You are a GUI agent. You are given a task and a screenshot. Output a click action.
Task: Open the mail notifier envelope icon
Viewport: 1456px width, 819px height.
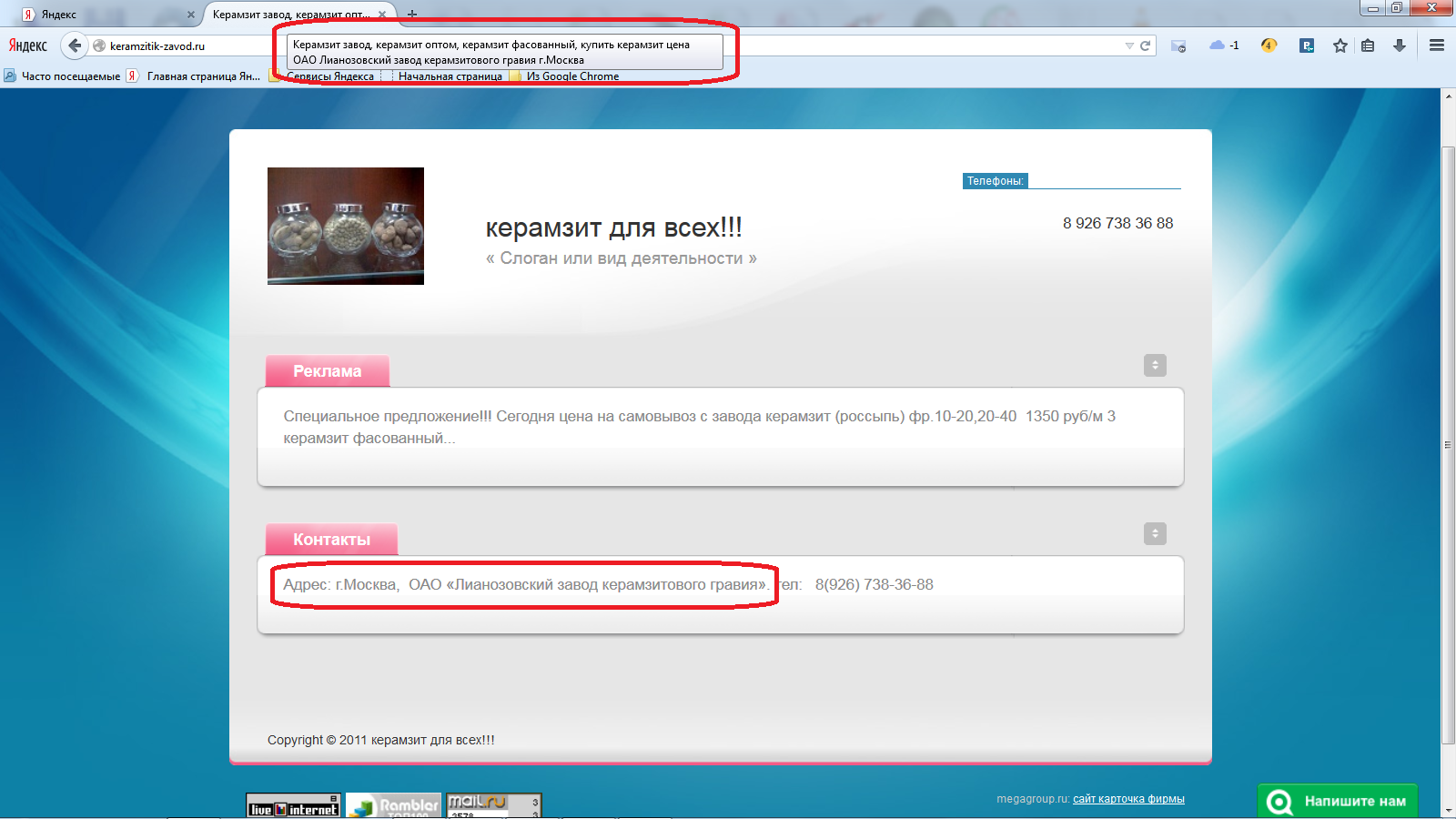coord(1178,45)
